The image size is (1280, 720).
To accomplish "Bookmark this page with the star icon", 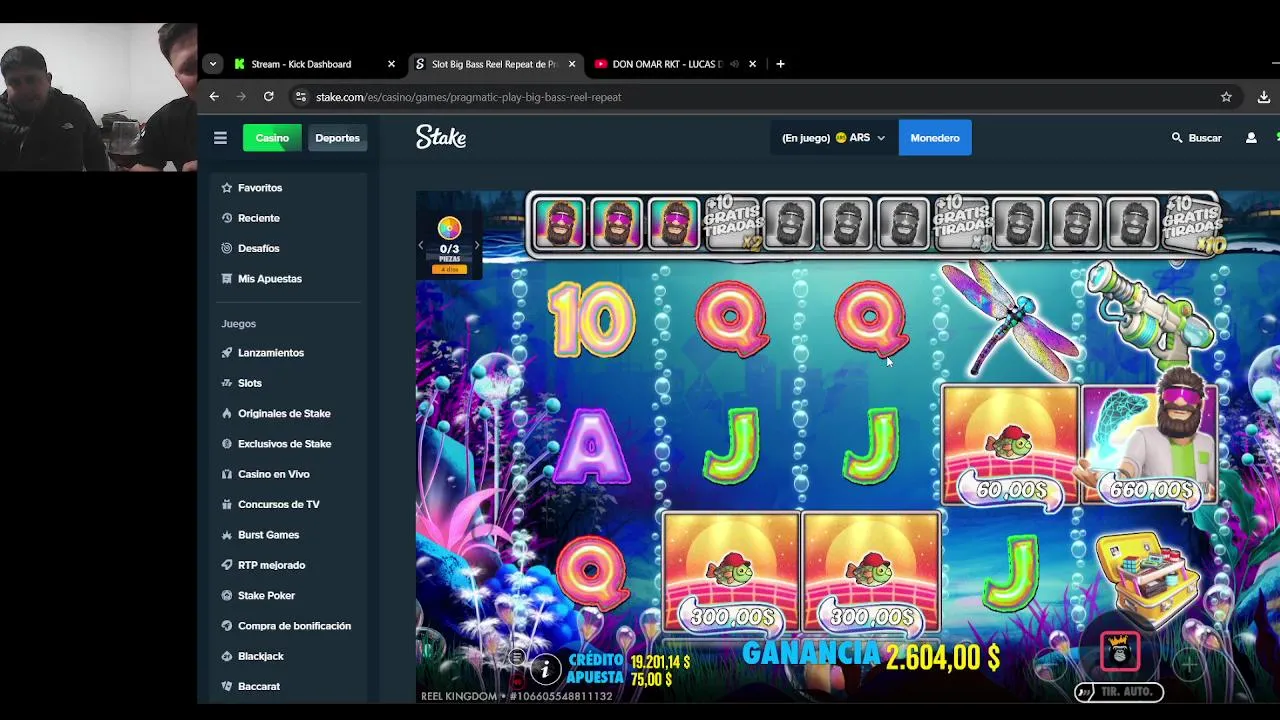I will click(1226, 97).
